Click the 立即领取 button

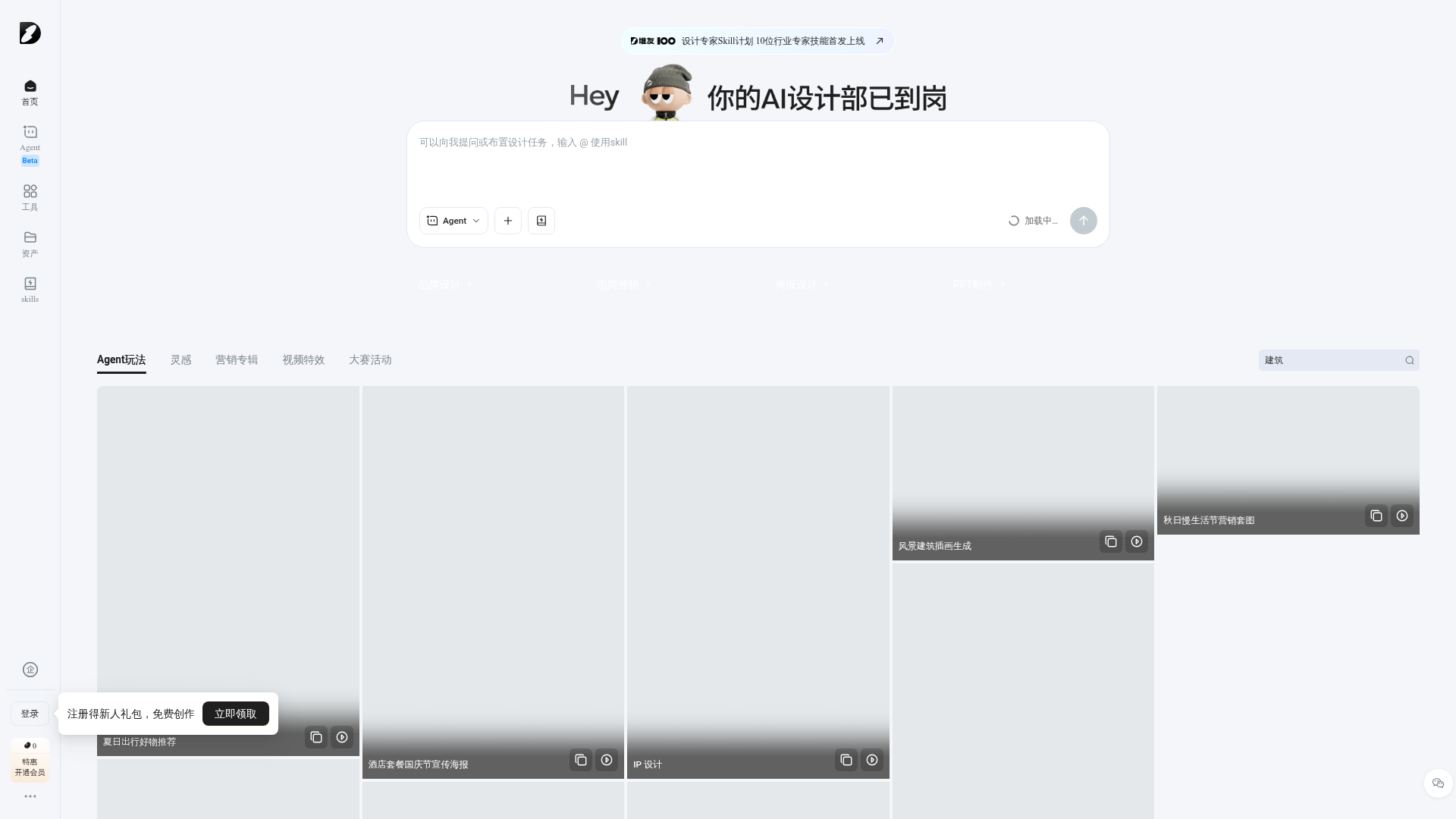[236, 714]
